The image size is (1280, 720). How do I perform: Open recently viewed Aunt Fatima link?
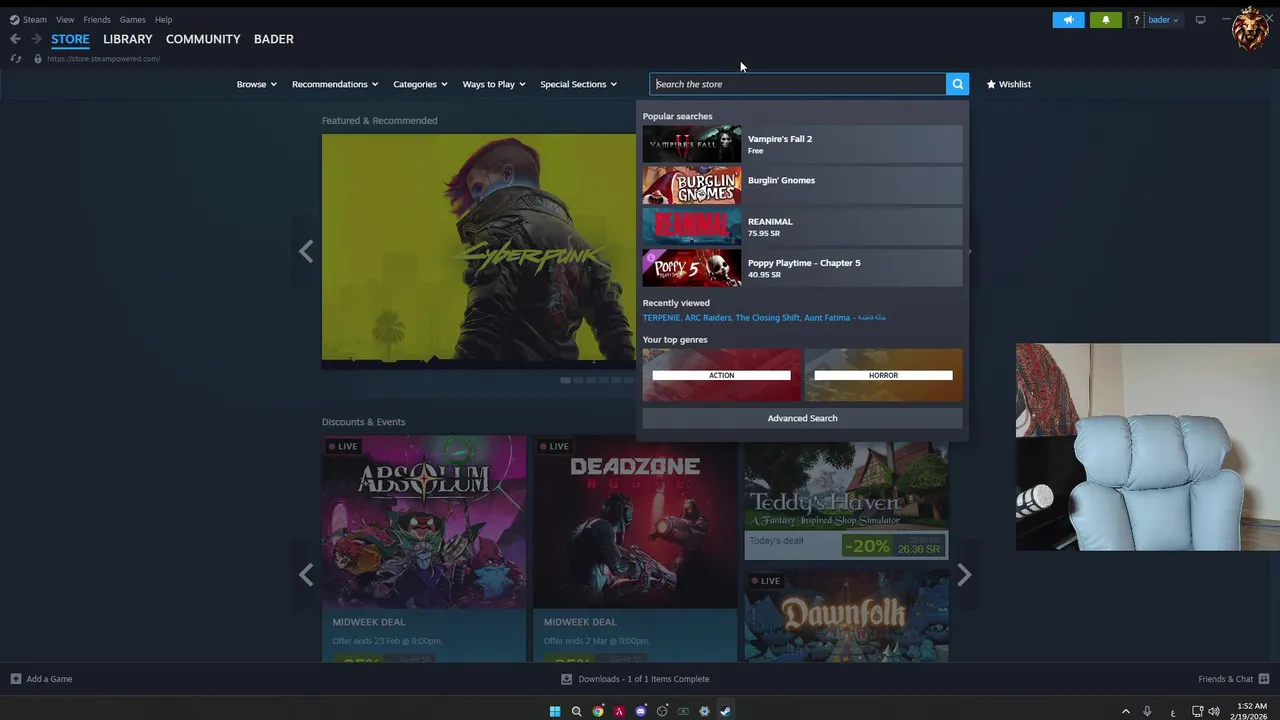tap(845, 318)
